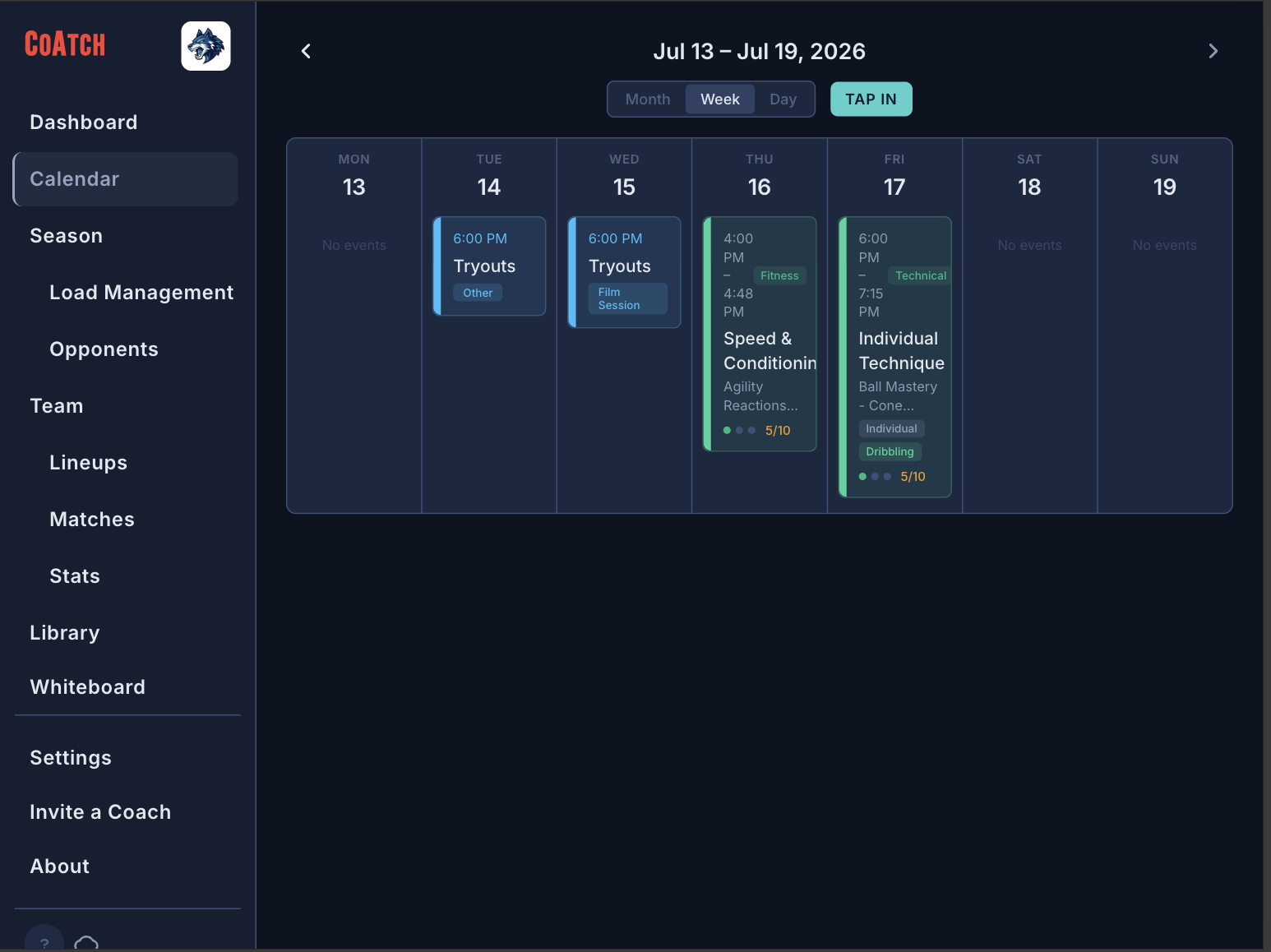Go to previous week with left arrow

306,50
